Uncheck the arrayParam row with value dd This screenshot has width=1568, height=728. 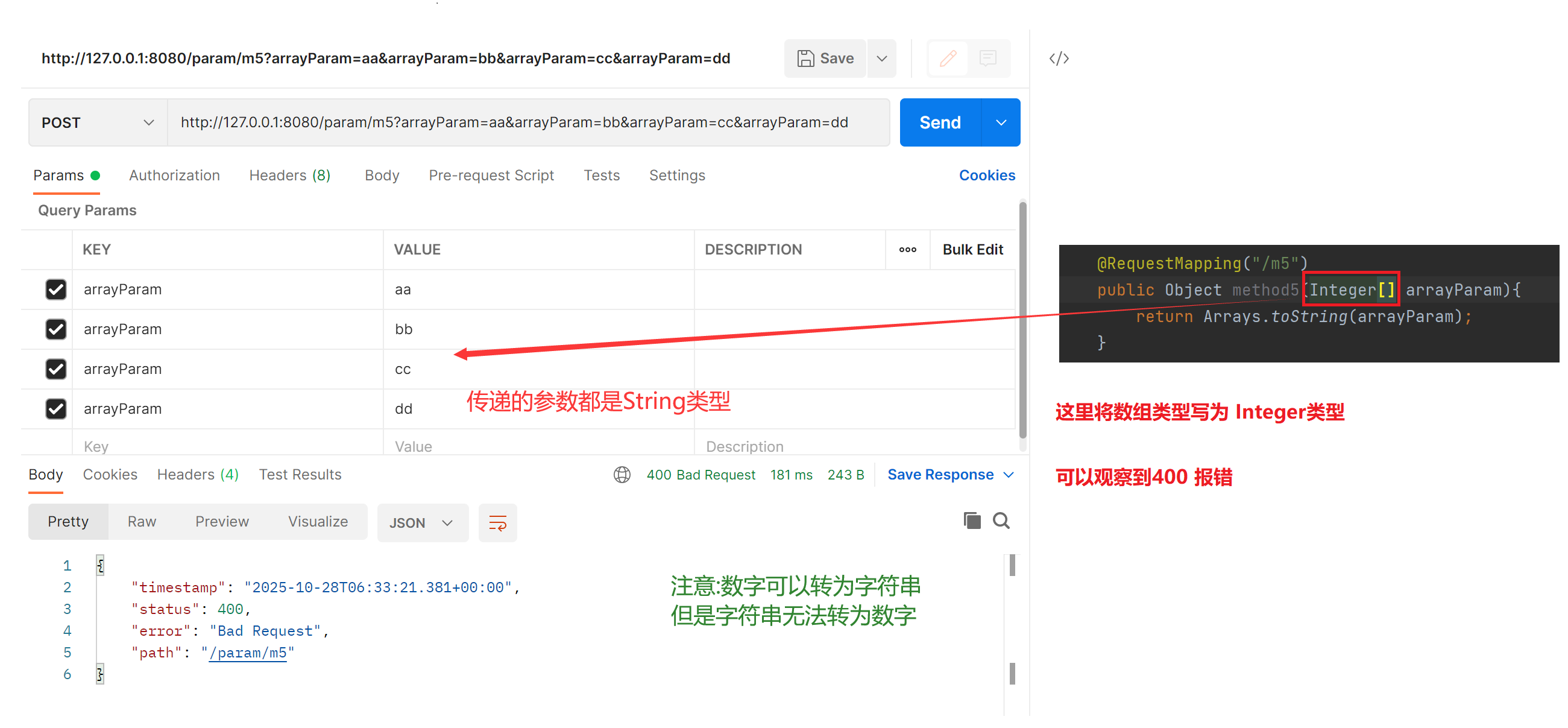[x=55, y=408]
